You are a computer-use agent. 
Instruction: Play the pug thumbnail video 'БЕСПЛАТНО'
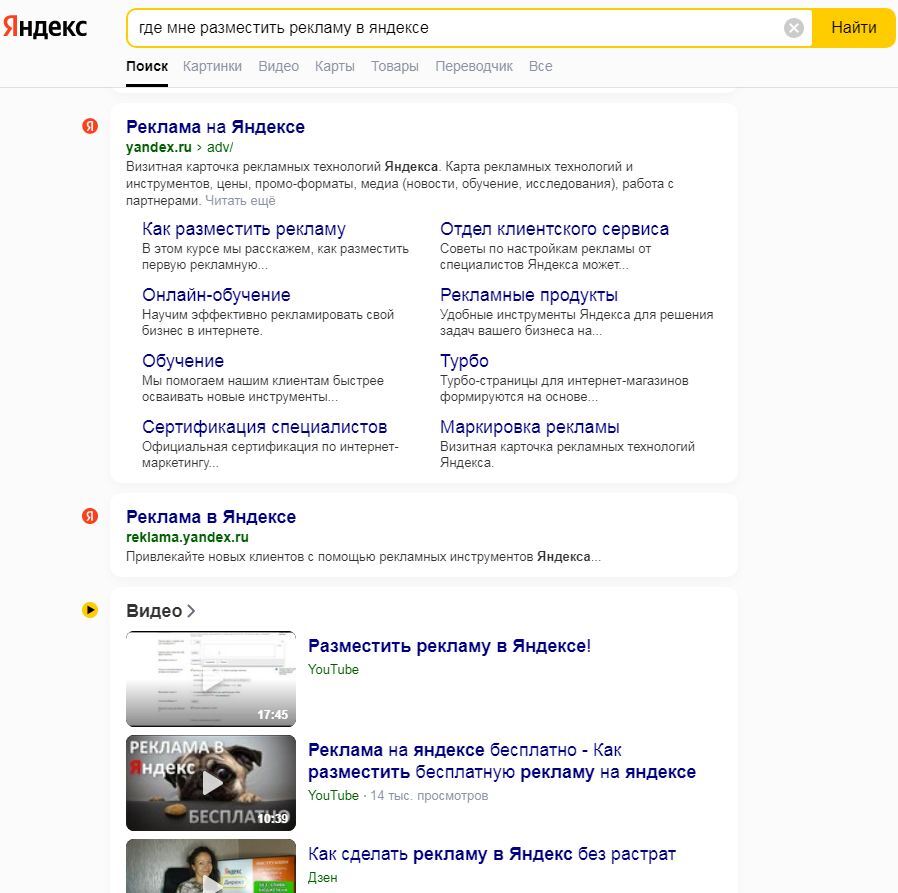point(211,783)
